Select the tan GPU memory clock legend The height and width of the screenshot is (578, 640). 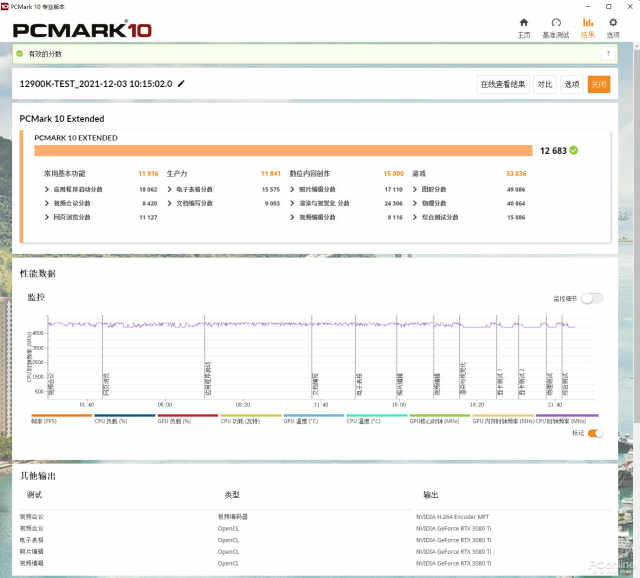[503, 419]
